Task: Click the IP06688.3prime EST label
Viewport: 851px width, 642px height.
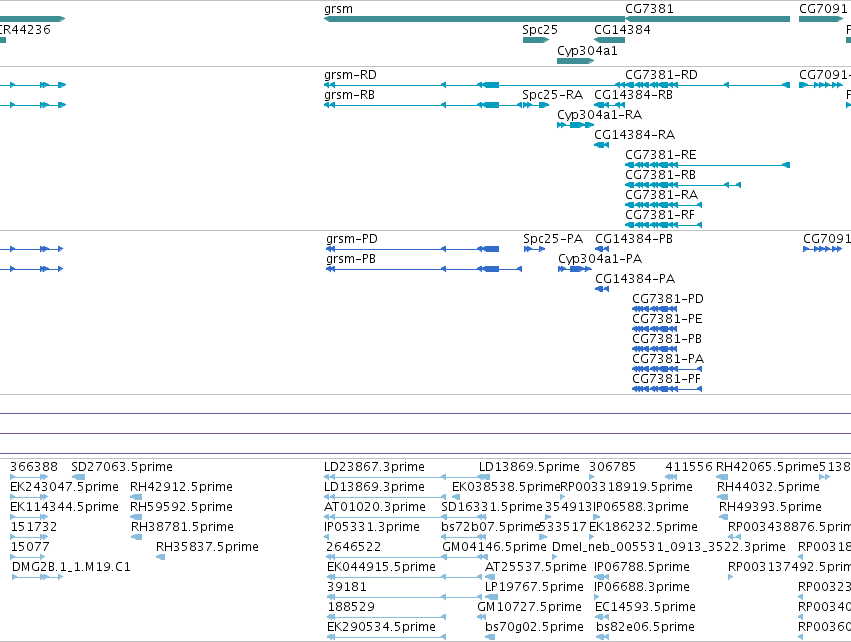Action: (642, 587)
